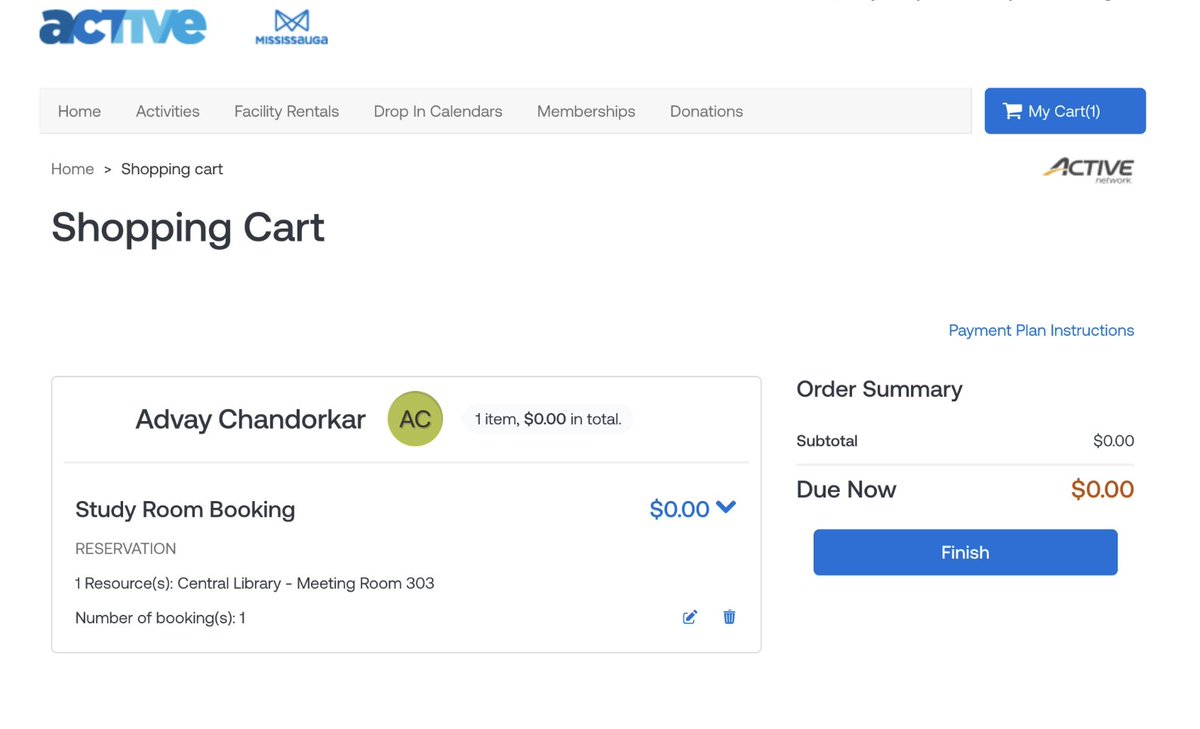1200x729 pixels.
Task: Click the Home breadcrumb link
Action: (x=72, y=169)
